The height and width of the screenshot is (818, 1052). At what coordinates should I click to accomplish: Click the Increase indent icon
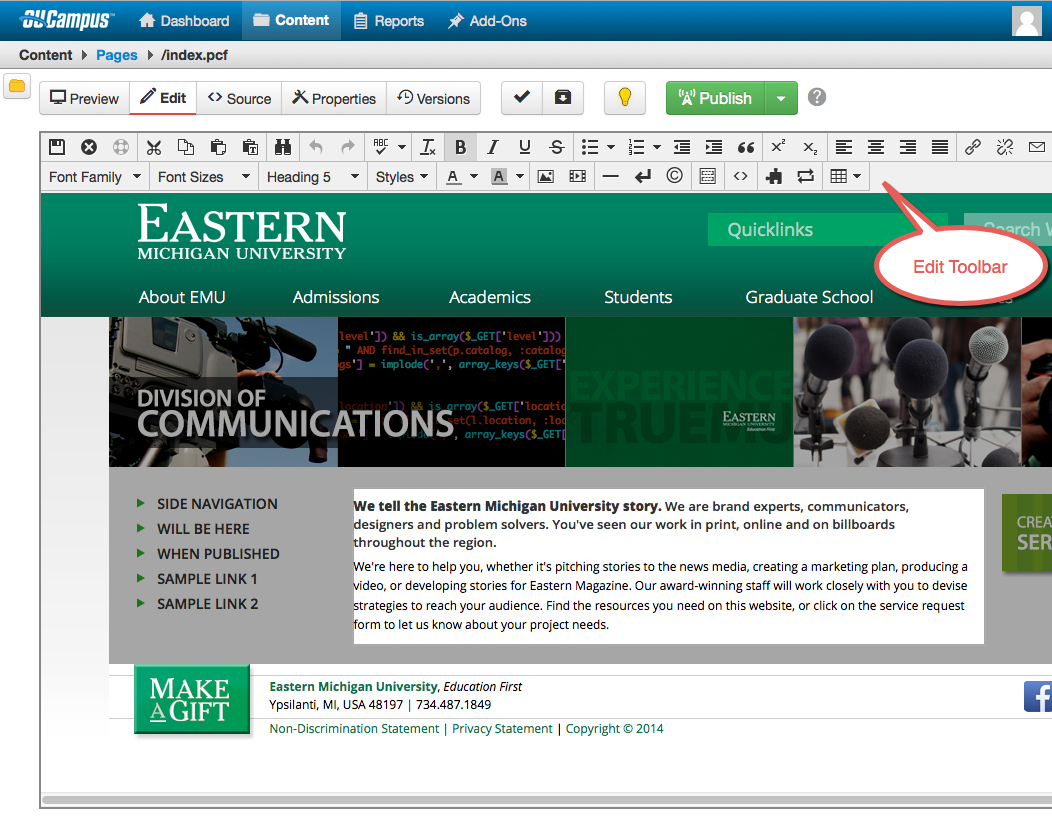pyautogui.click(x=714, y=147)
